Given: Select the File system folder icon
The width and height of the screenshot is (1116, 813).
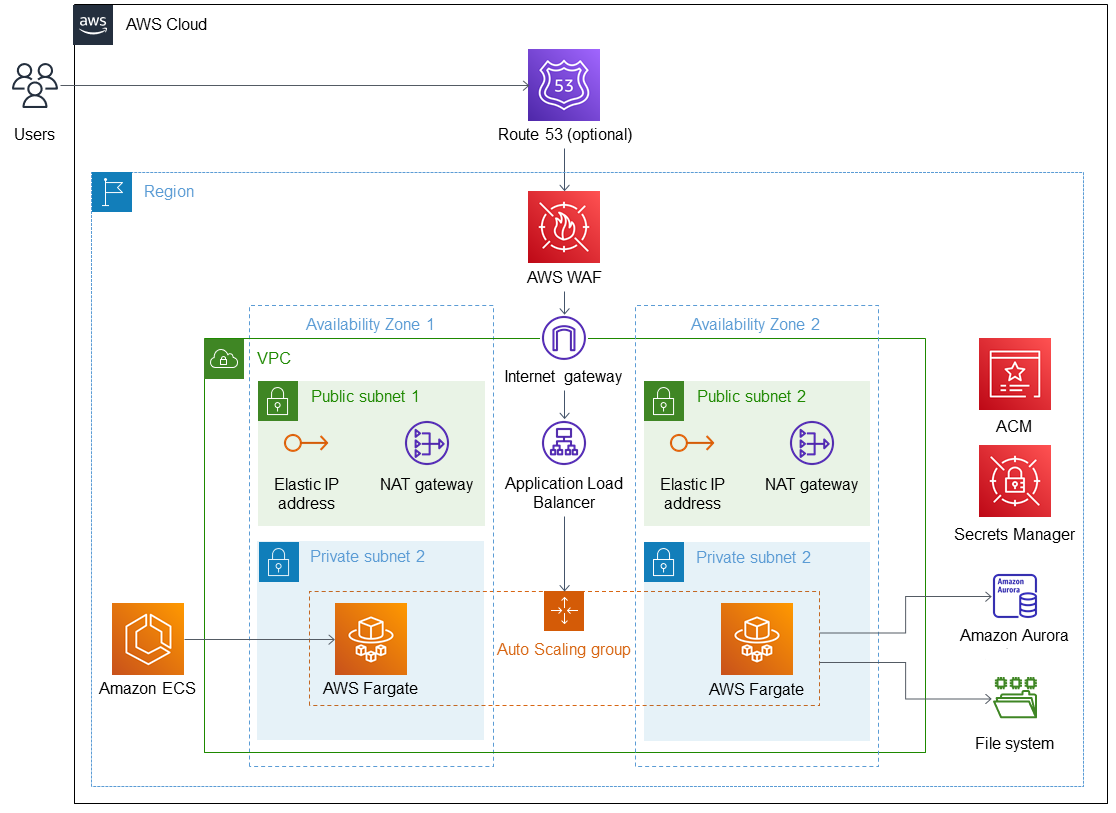Looking at the screenshot, I should pos(1016,698).
